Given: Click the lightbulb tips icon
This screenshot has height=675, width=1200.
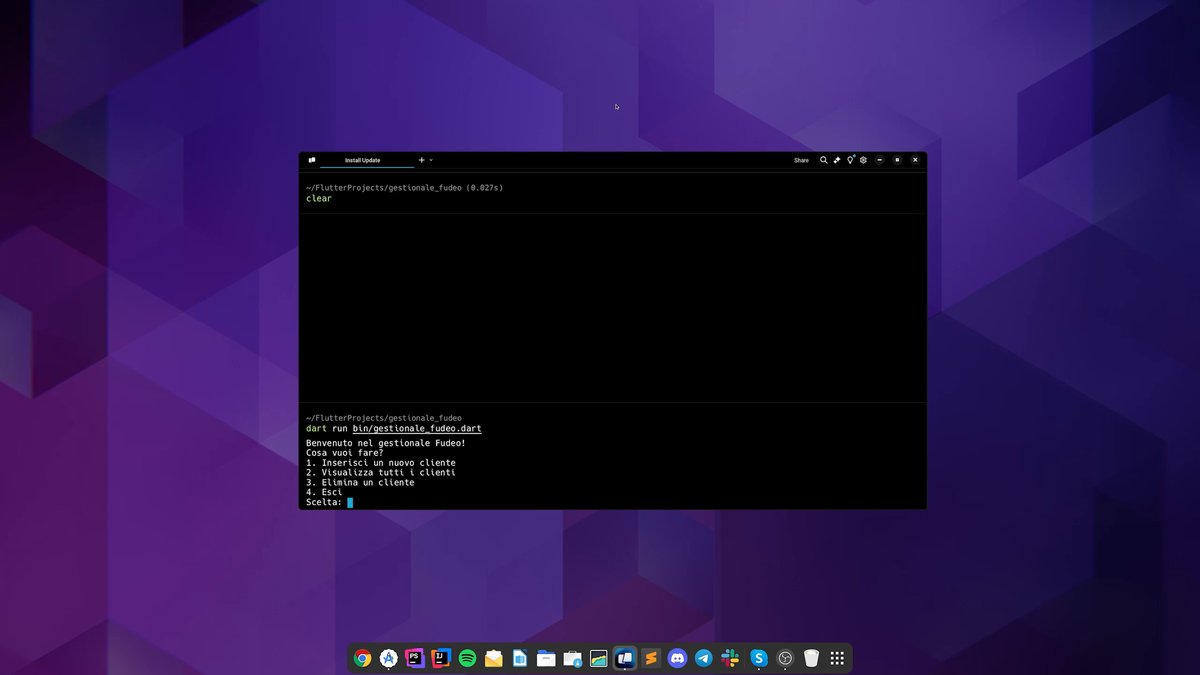Looking at the screenshot, I should point(850,160).
